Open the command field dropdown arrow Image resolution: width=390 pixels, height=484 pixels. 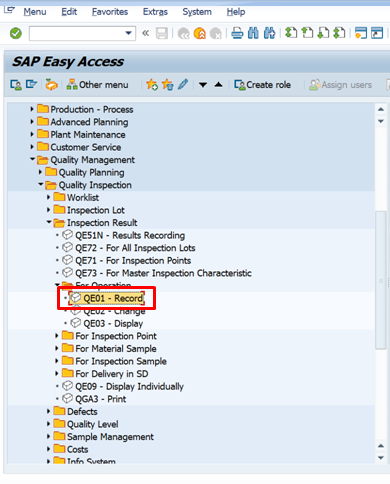[128, 33]
